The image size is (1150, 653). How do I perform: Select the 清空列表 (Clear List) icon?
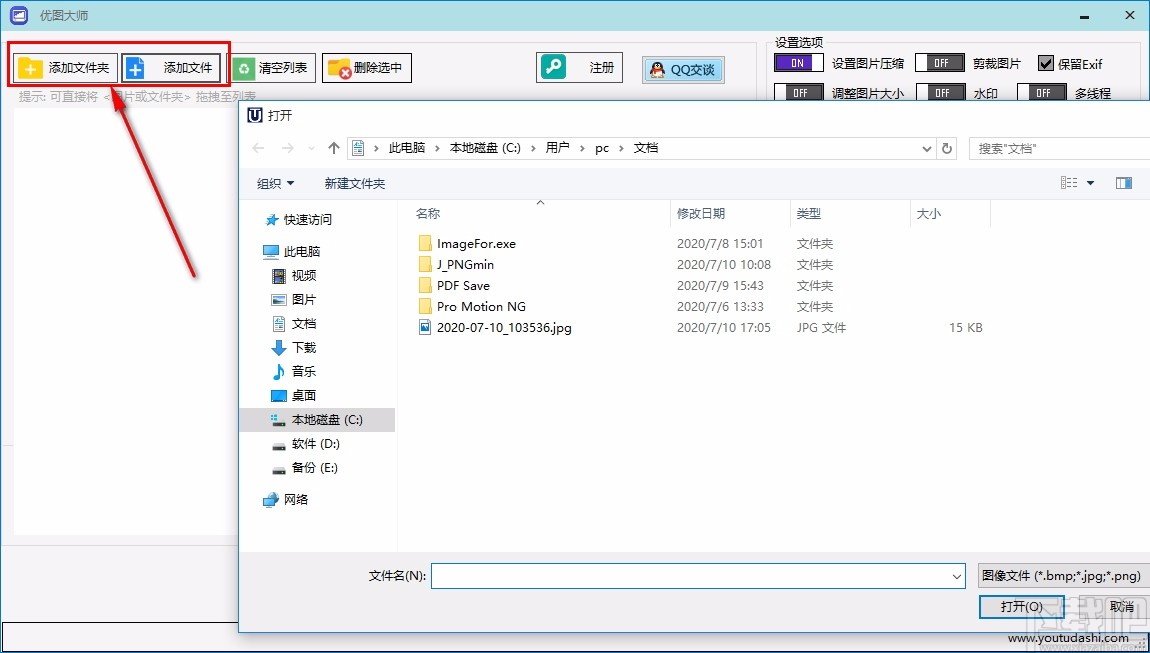246,66
